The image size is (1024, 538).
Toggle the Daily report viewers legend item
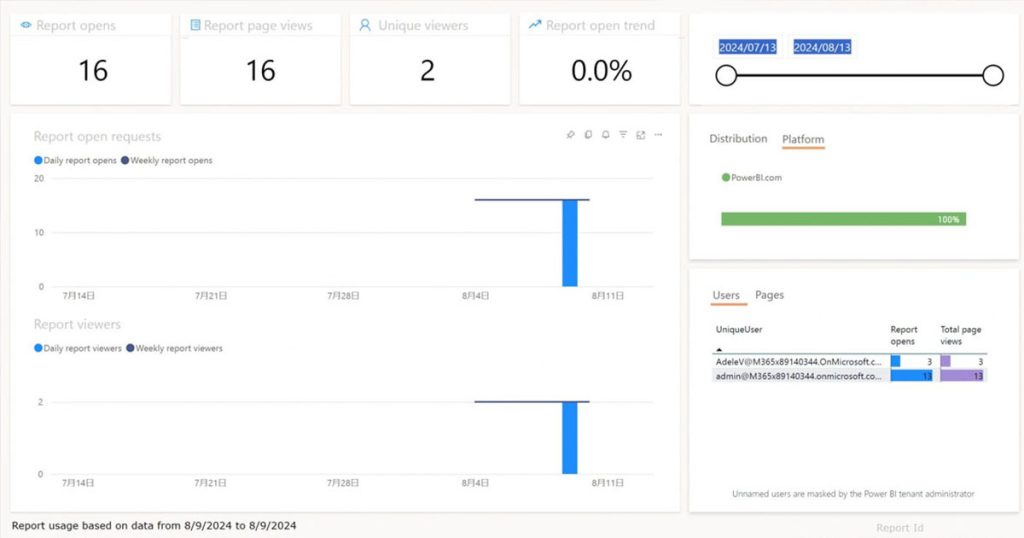(78, 348)
